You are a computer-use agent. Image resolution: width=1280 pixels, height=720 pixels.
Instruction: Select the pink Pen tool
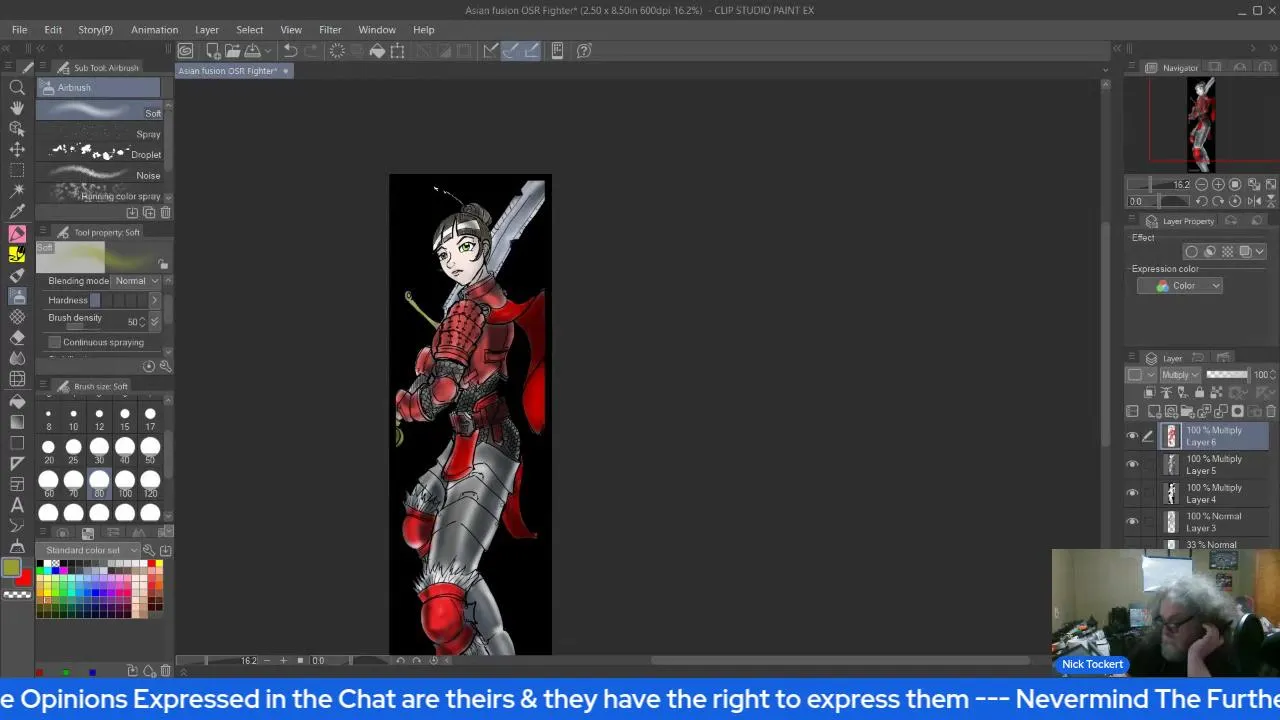tap(17, 234)
